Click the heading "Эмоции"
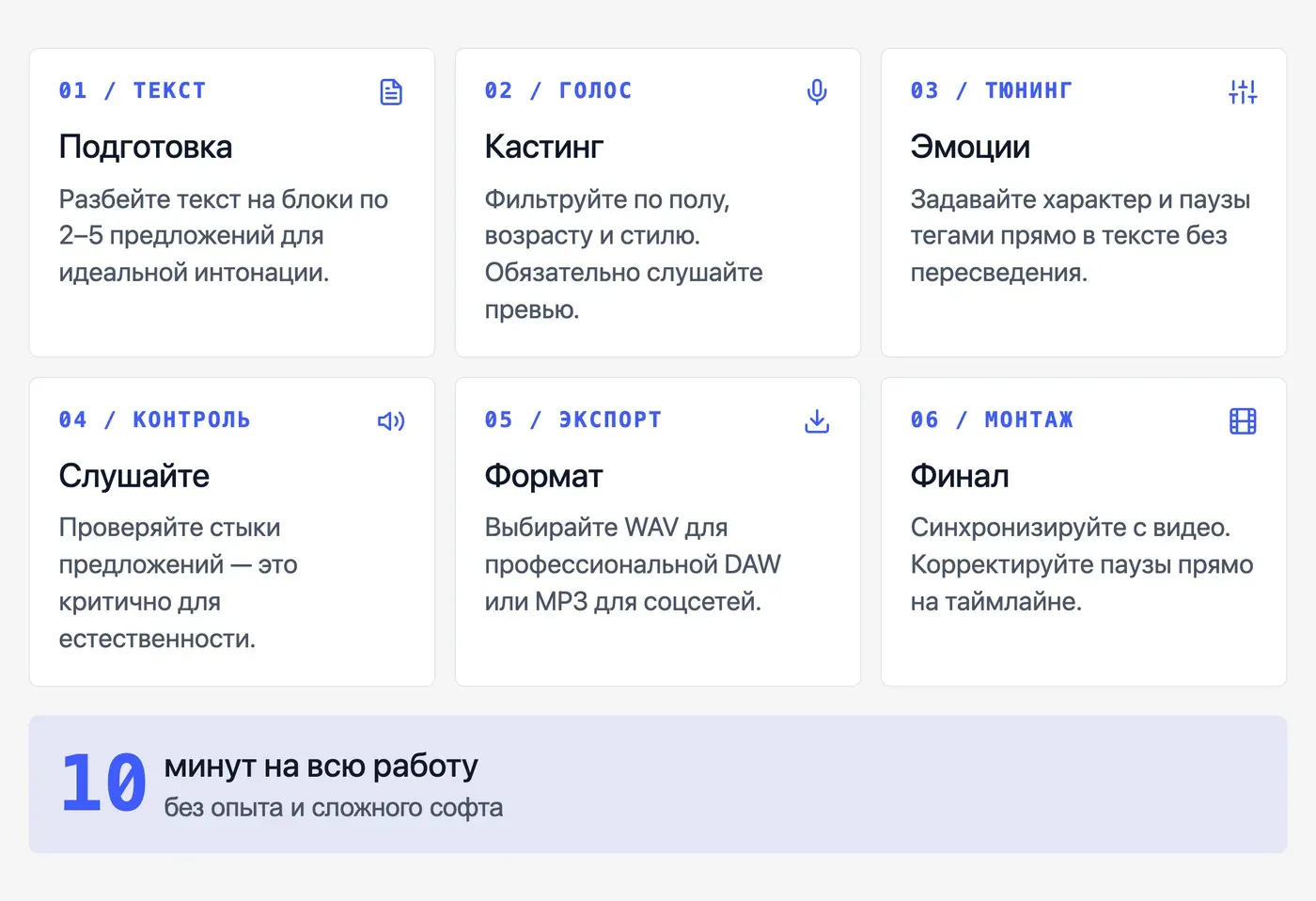 pos(970,147)
